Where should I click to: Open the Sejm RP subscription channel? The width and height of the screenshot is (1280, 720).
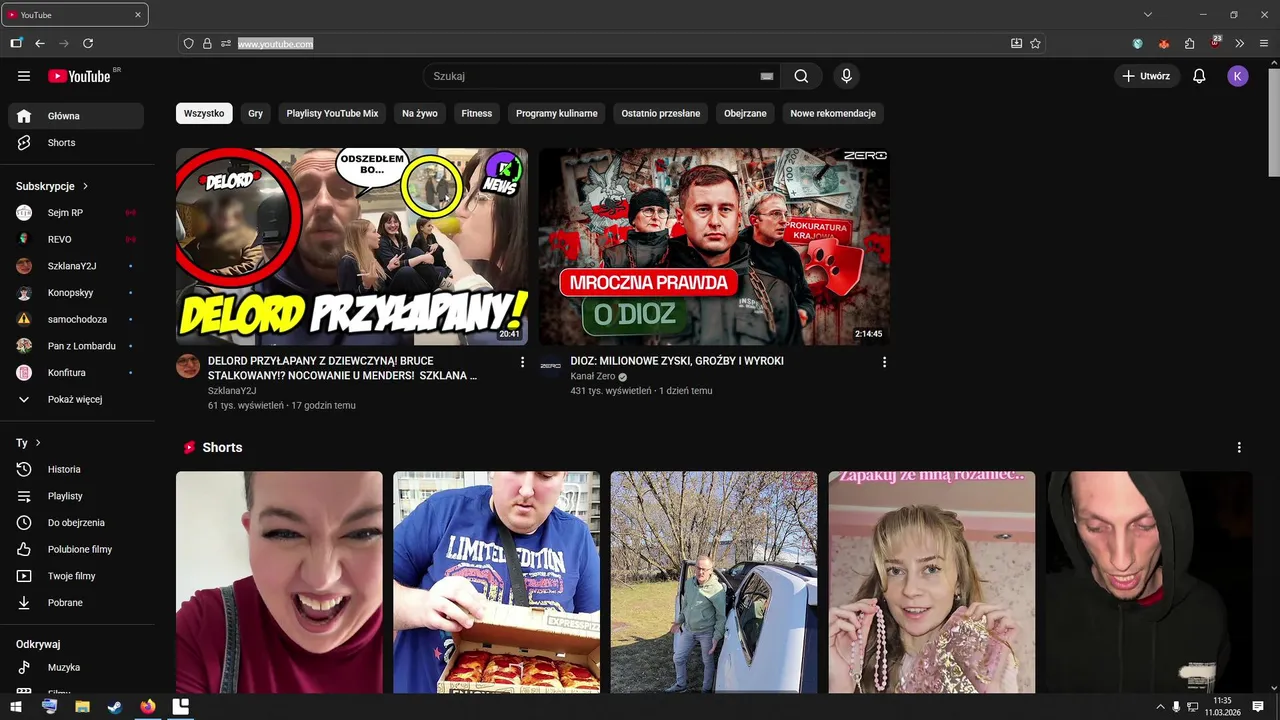[x=76, y=213]
